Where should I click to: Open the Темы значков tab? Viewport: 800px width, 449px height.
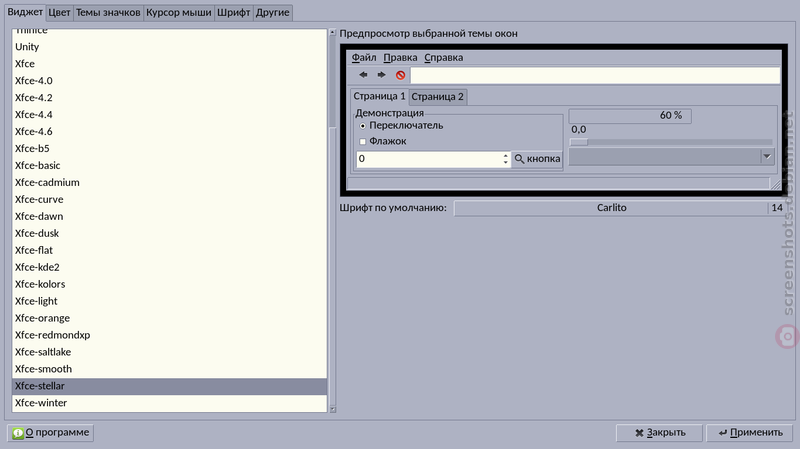pos(108,12)
